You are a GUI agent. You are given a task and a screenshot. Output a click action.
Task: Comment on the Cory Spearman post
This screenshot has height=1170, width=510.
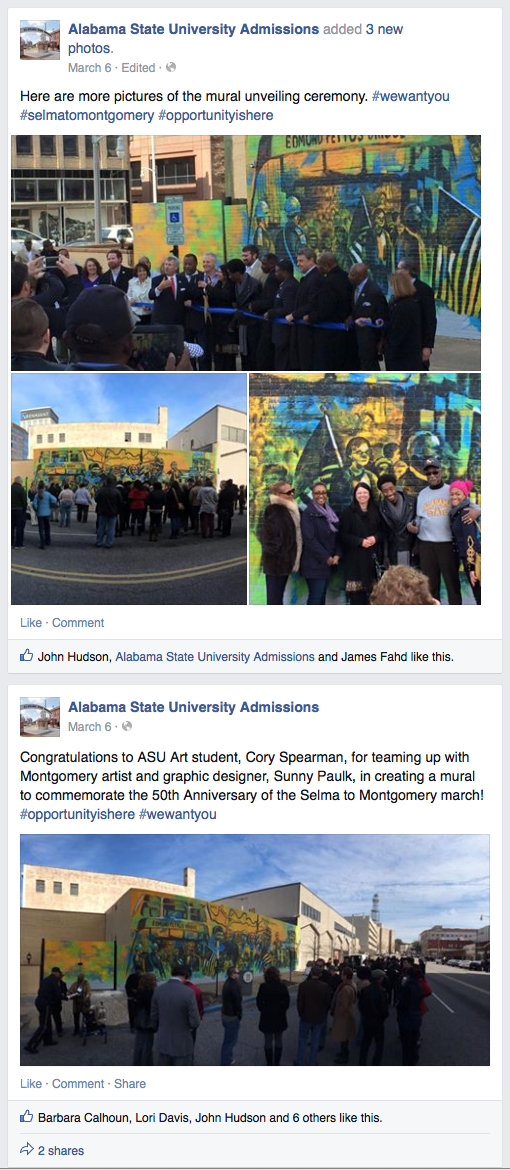coord(78,1083)
